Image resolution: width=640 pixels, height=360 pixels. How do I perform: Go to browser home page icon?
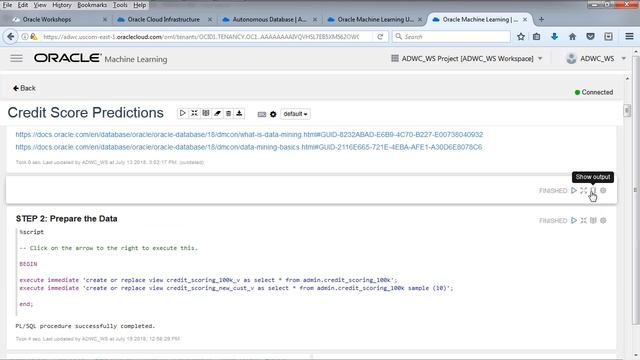click(572, 37)
